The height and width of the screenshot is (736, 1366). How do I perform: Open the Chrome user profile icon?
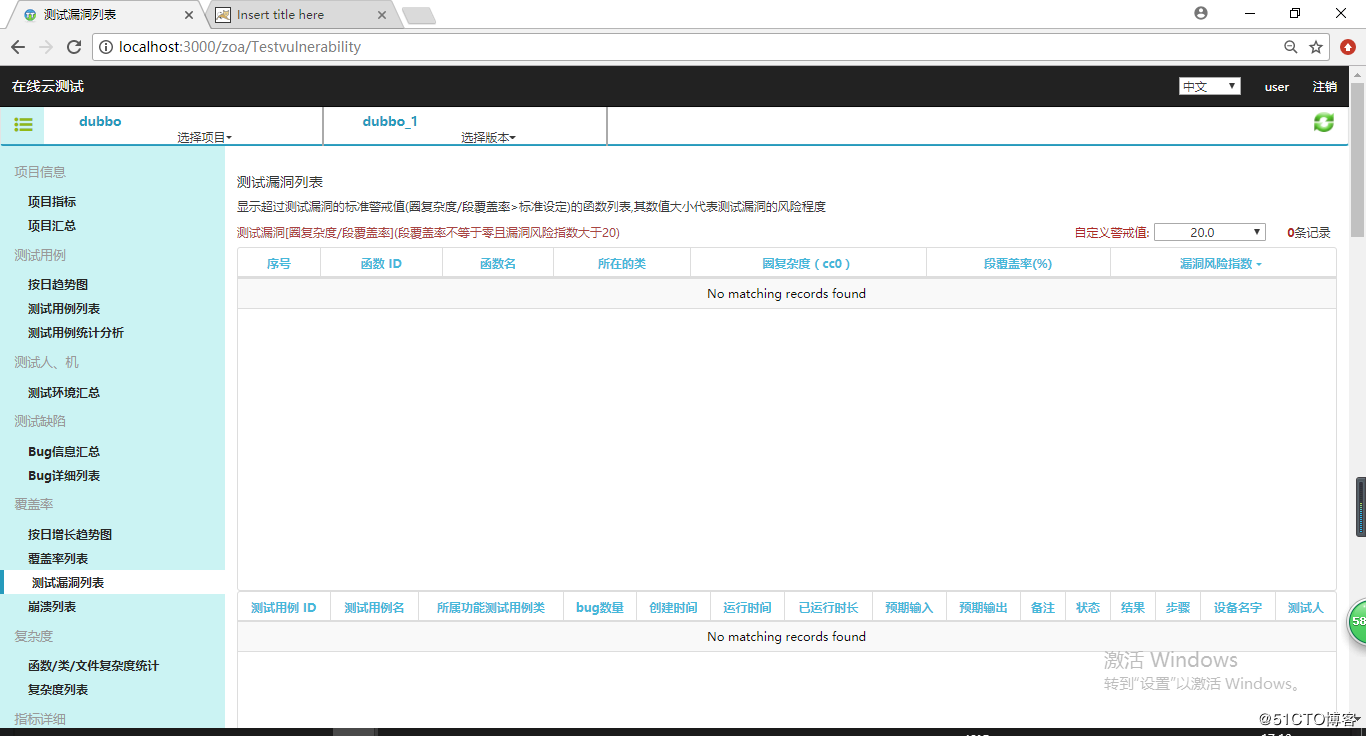point(1201,14)
